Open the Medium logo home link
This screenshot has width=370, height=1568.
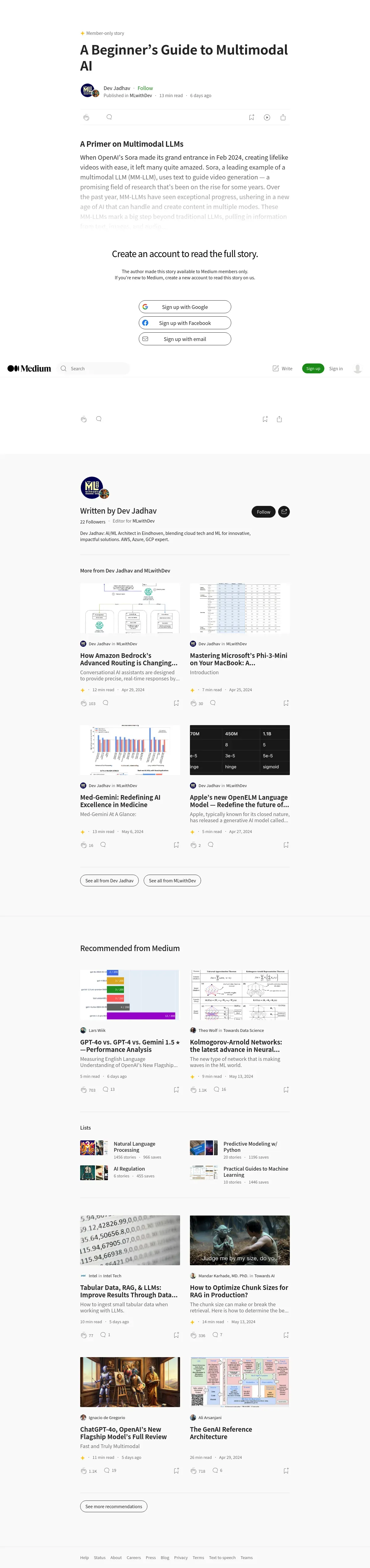[x=29, y=368]
